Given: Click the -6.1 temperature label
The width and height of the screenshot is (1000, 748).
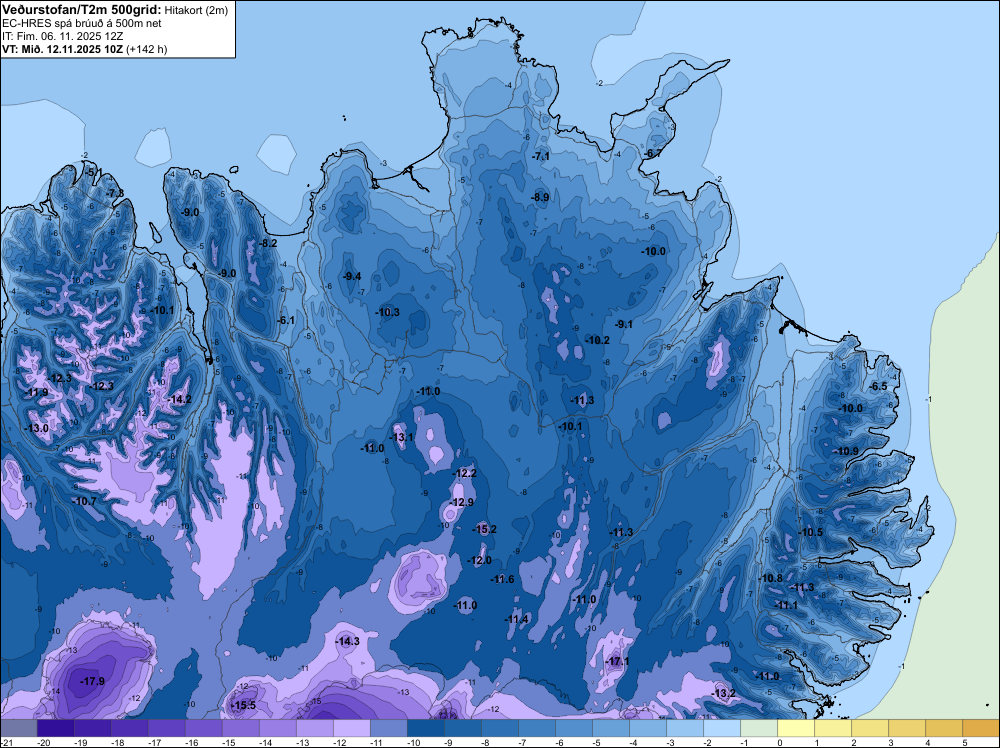Looking at the screenshot, I should [286, 320].
